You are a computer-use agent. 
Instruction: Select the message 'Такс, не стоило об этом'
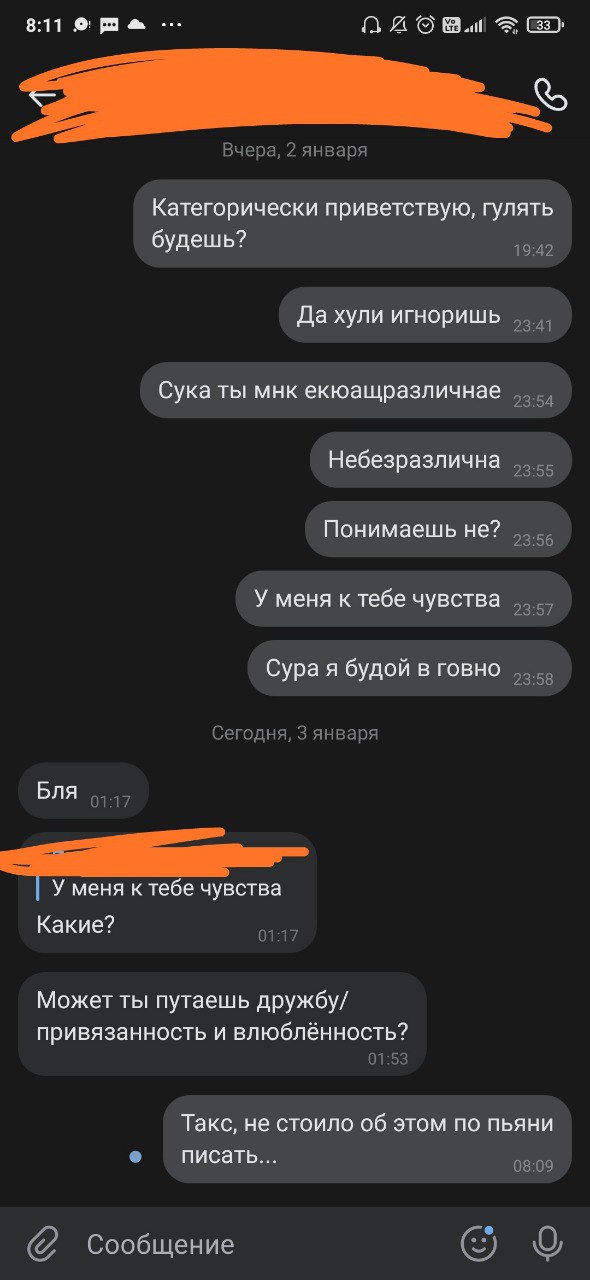point(367,1139)
